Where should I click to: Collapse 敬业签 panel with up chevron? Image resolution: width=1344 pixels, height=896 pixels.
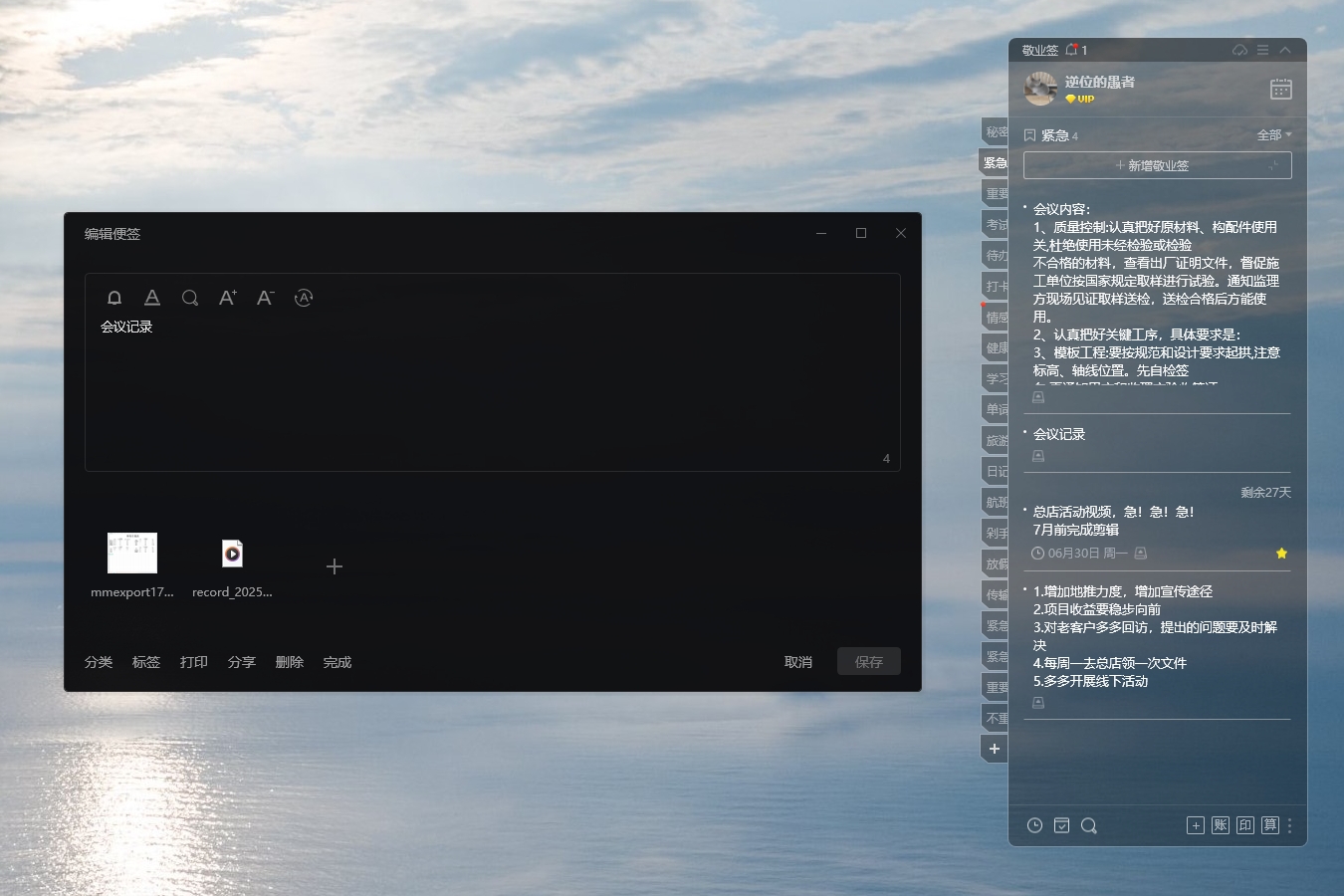[1285, 50]
